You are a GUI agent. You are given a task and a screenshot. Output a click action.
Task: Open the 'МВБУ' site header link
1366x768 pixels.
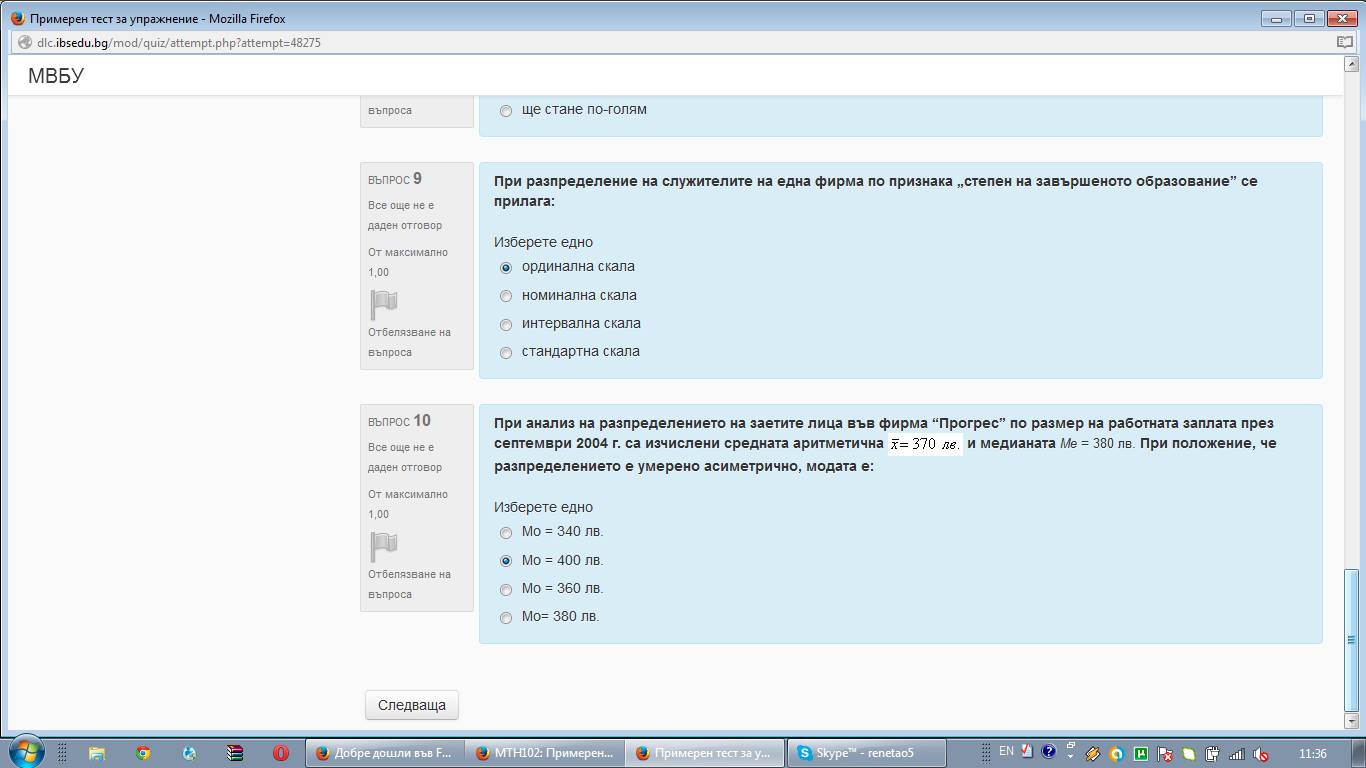click(x=56, y=76)
